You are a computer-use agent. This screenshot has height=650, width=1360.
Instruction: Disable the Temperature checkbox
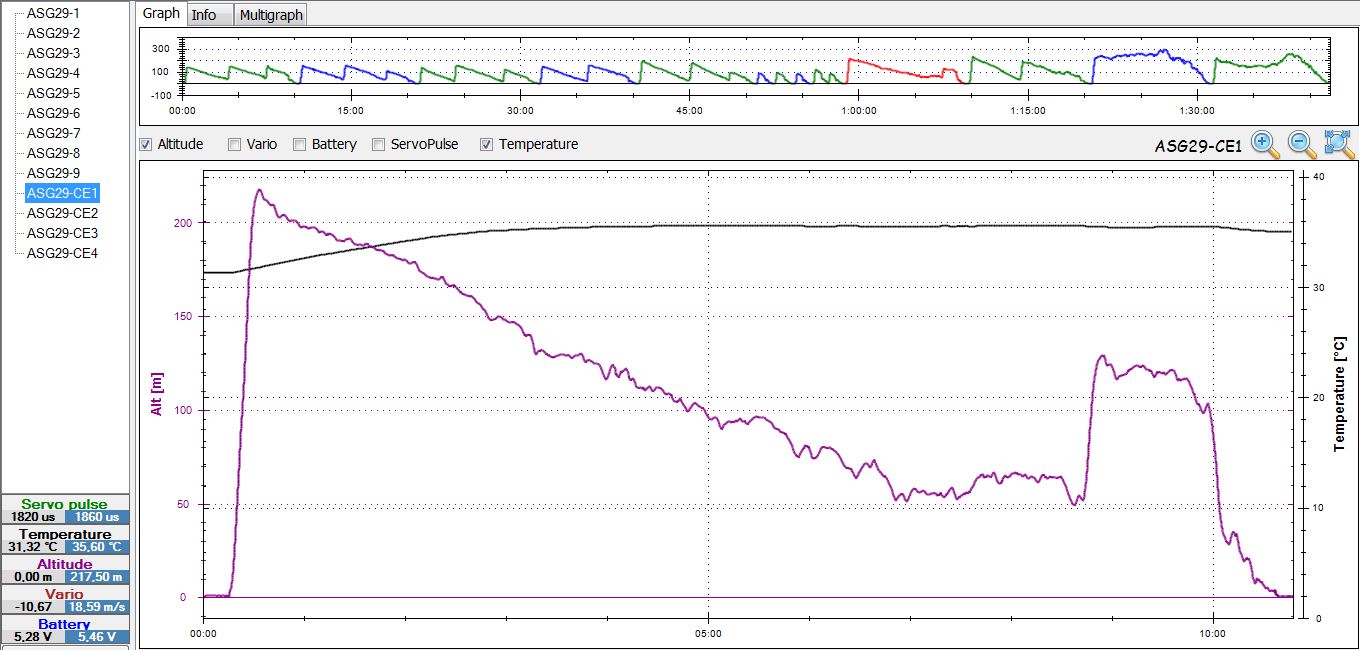pyautogui.click(x=487, y=144)
